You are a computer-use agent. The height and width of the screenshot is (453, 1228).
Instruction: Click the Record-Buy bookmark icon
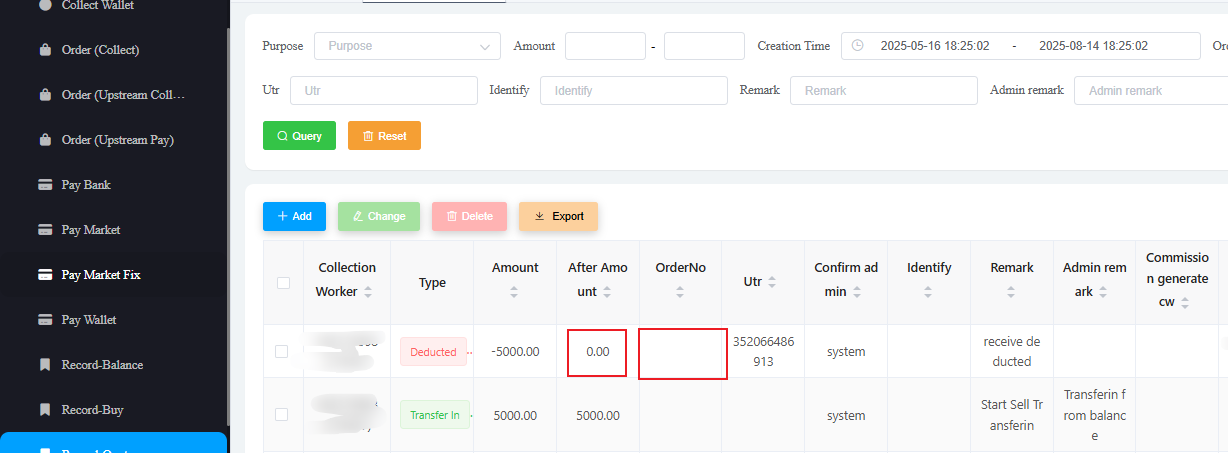pos(45,410)
